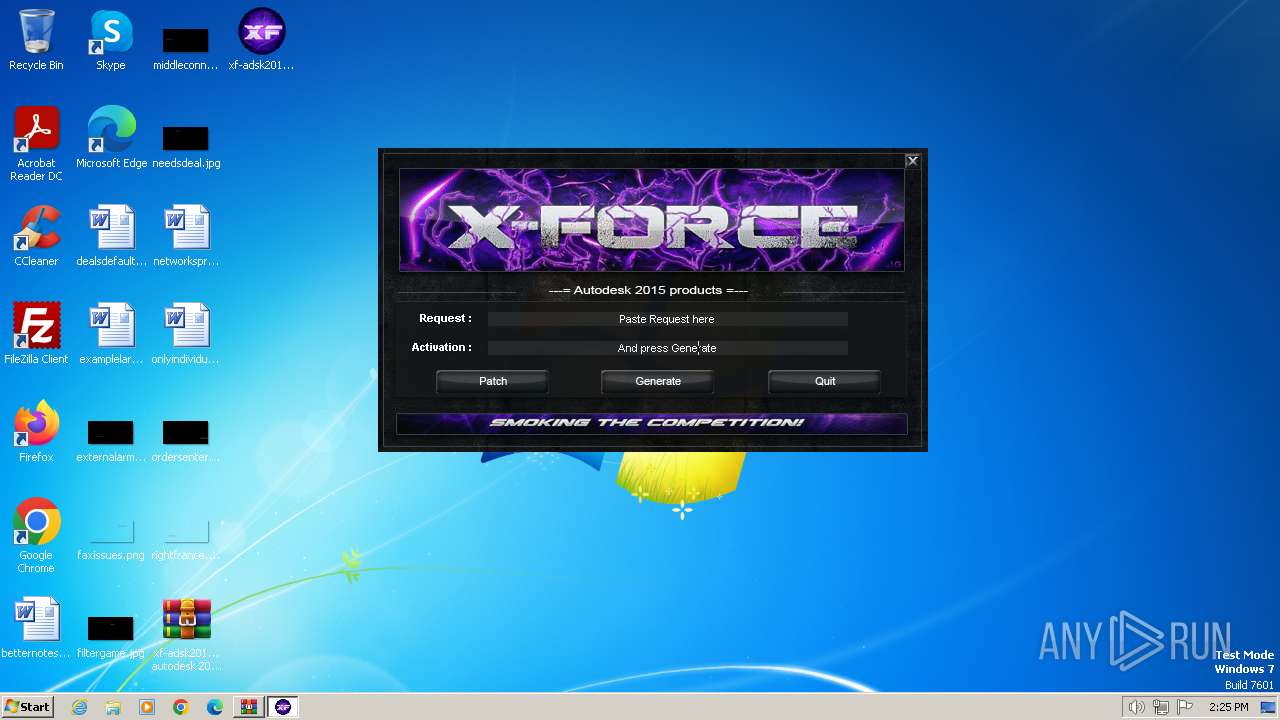Open Internet Explorer from the taskbar
This screenshot has height=720, width=1280.
coord(79,707)
